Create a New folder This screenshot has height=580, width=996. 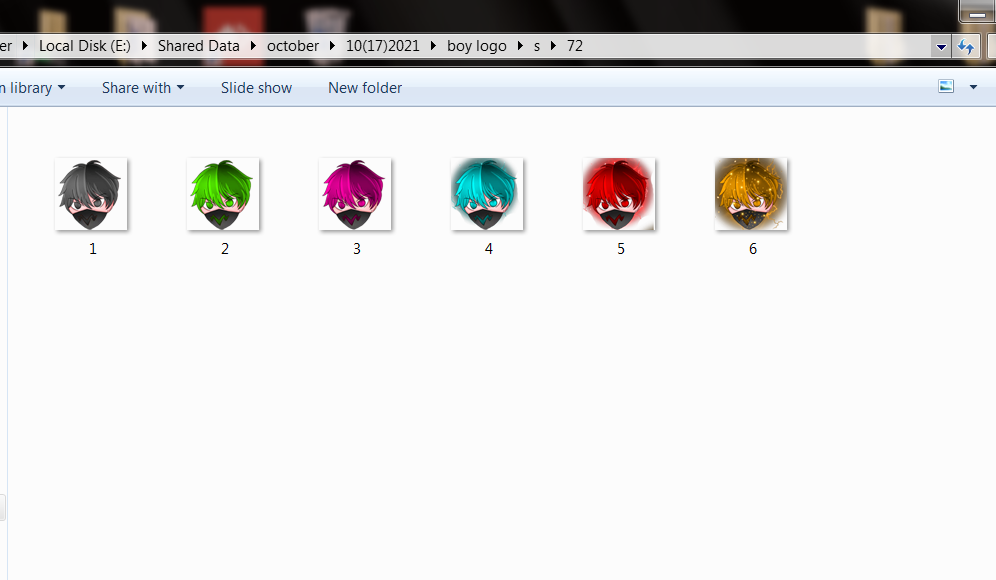point(365,88)
